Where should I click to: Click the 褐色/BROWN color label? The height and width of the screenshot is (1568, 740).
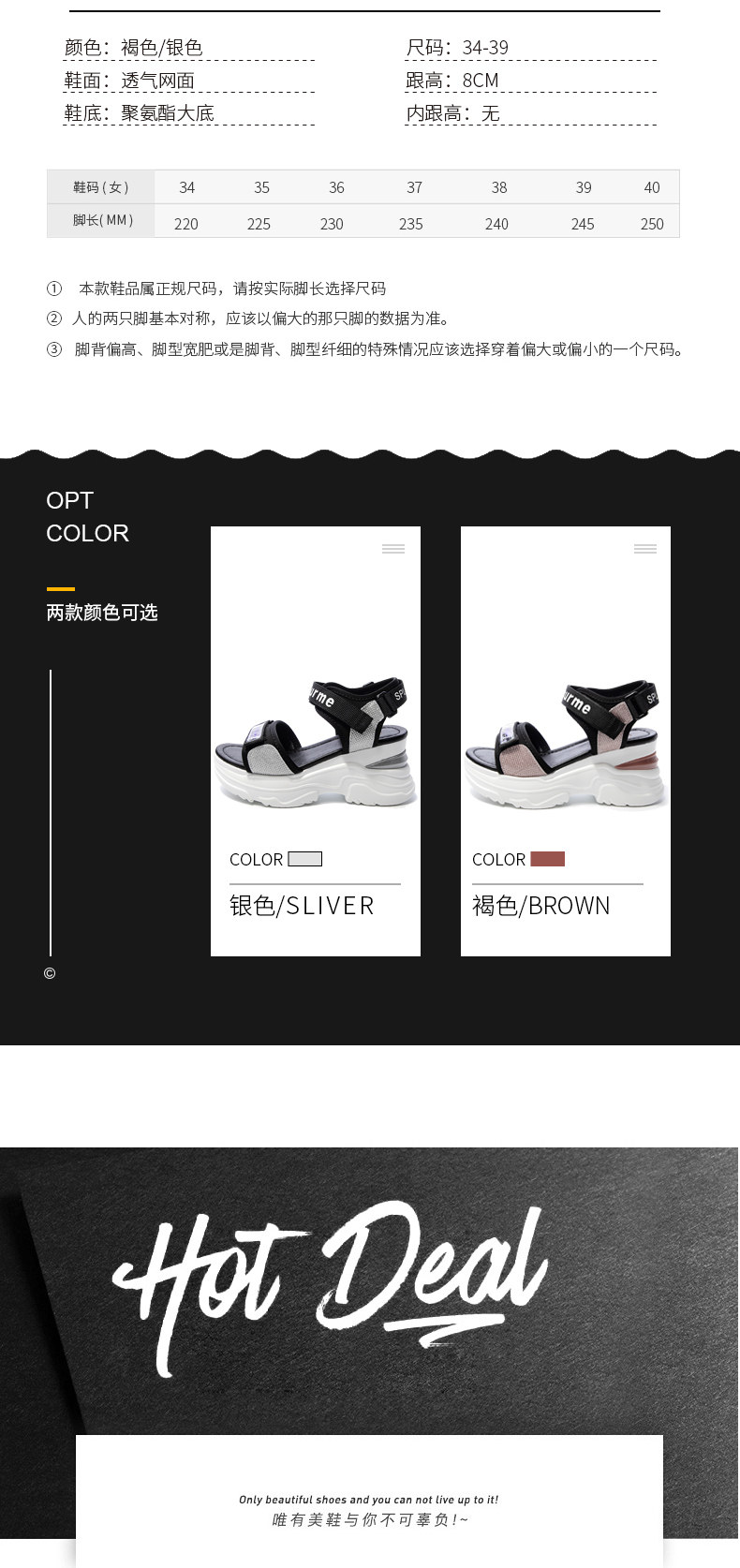(541, 906)
